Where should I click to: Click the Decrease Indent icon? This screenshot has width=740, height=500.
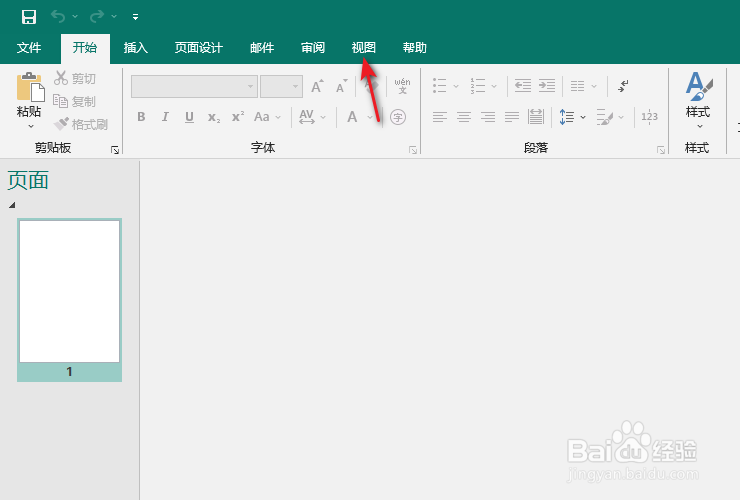pyautogui.click(x=522, y=86)
